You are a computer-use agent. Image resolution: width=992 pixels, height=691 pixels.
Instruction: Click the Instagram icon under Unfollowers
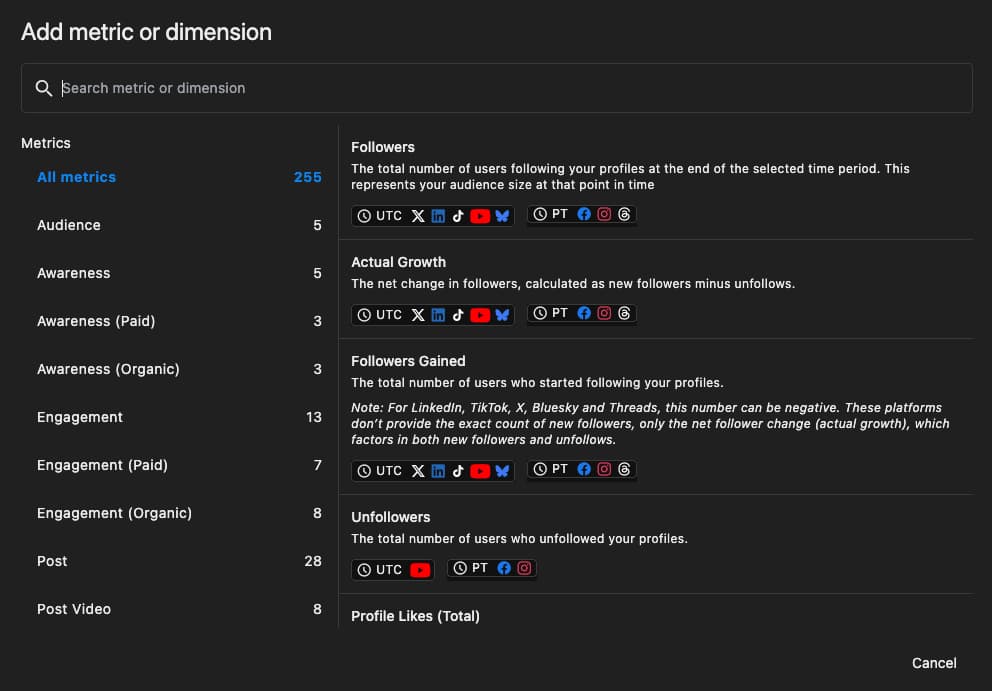point(524,568)
